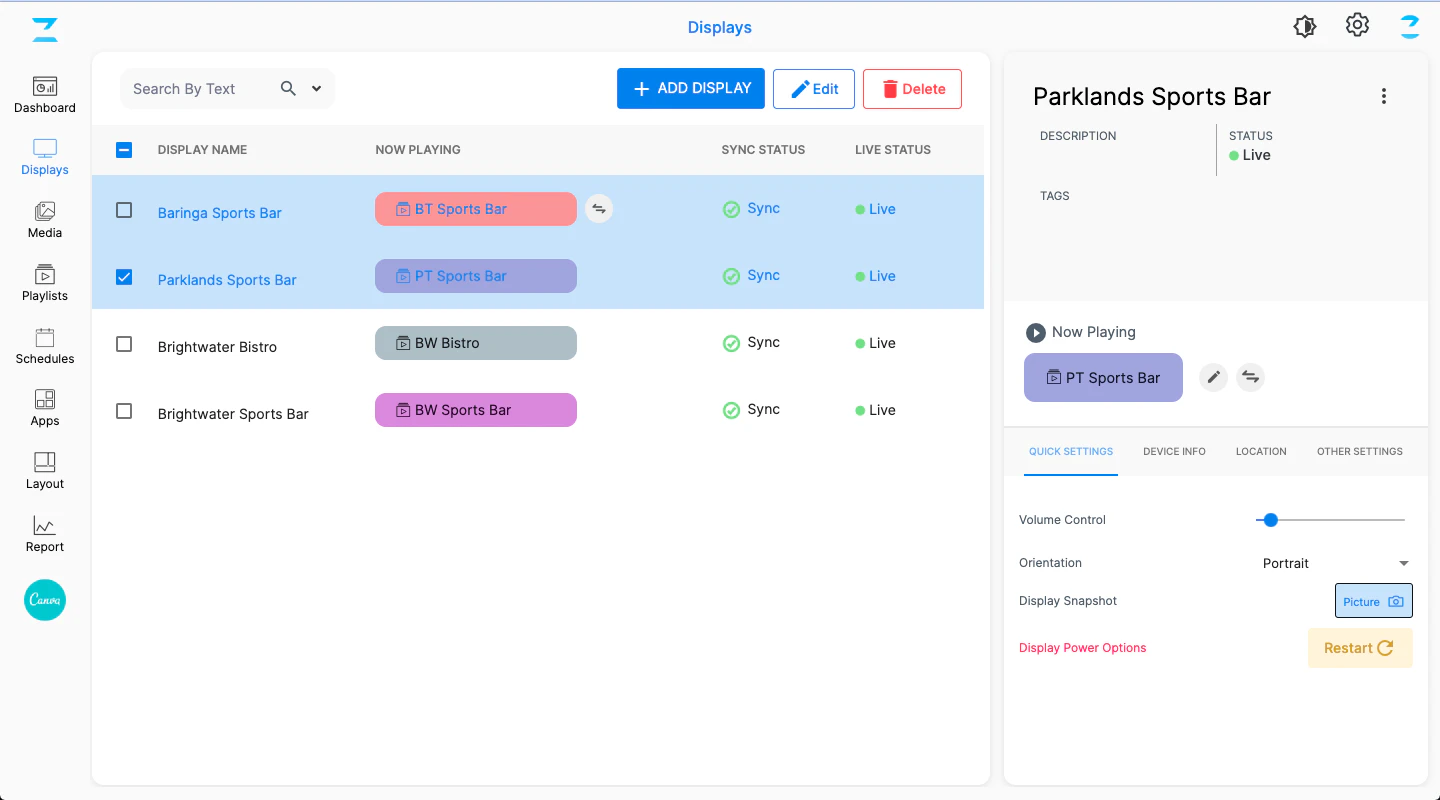The image size is (1440, 800).
Task: Click pencil edit icon in Now Playing panel
Action: [1213, 377]
